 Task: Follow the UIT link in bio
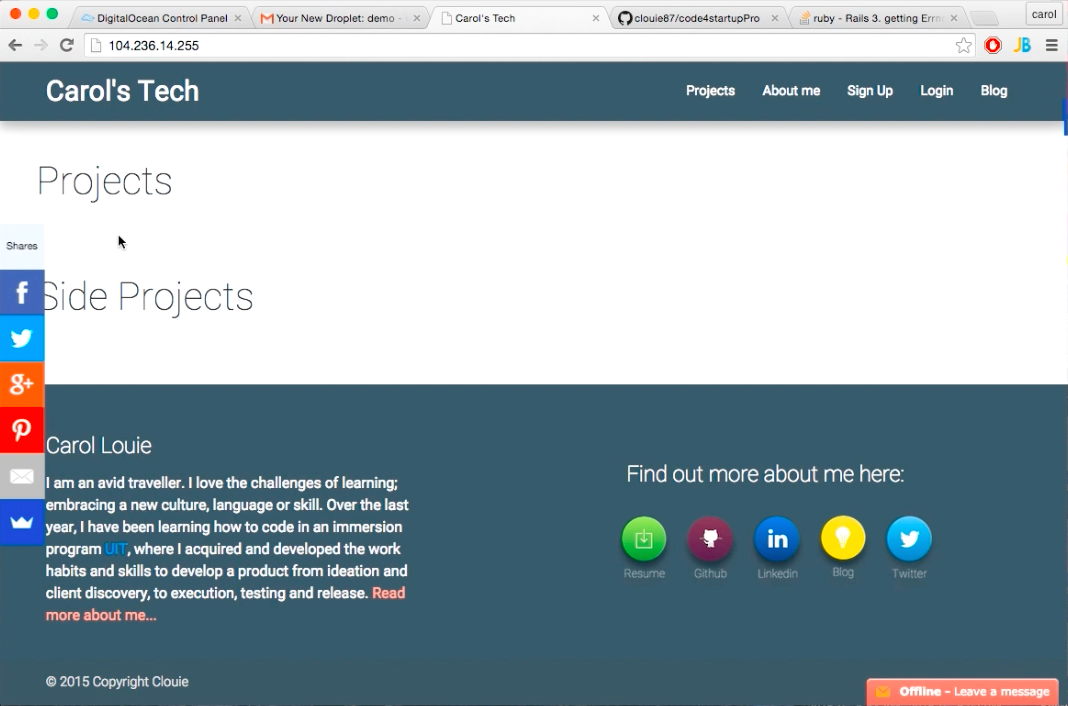tap(116, 549)
